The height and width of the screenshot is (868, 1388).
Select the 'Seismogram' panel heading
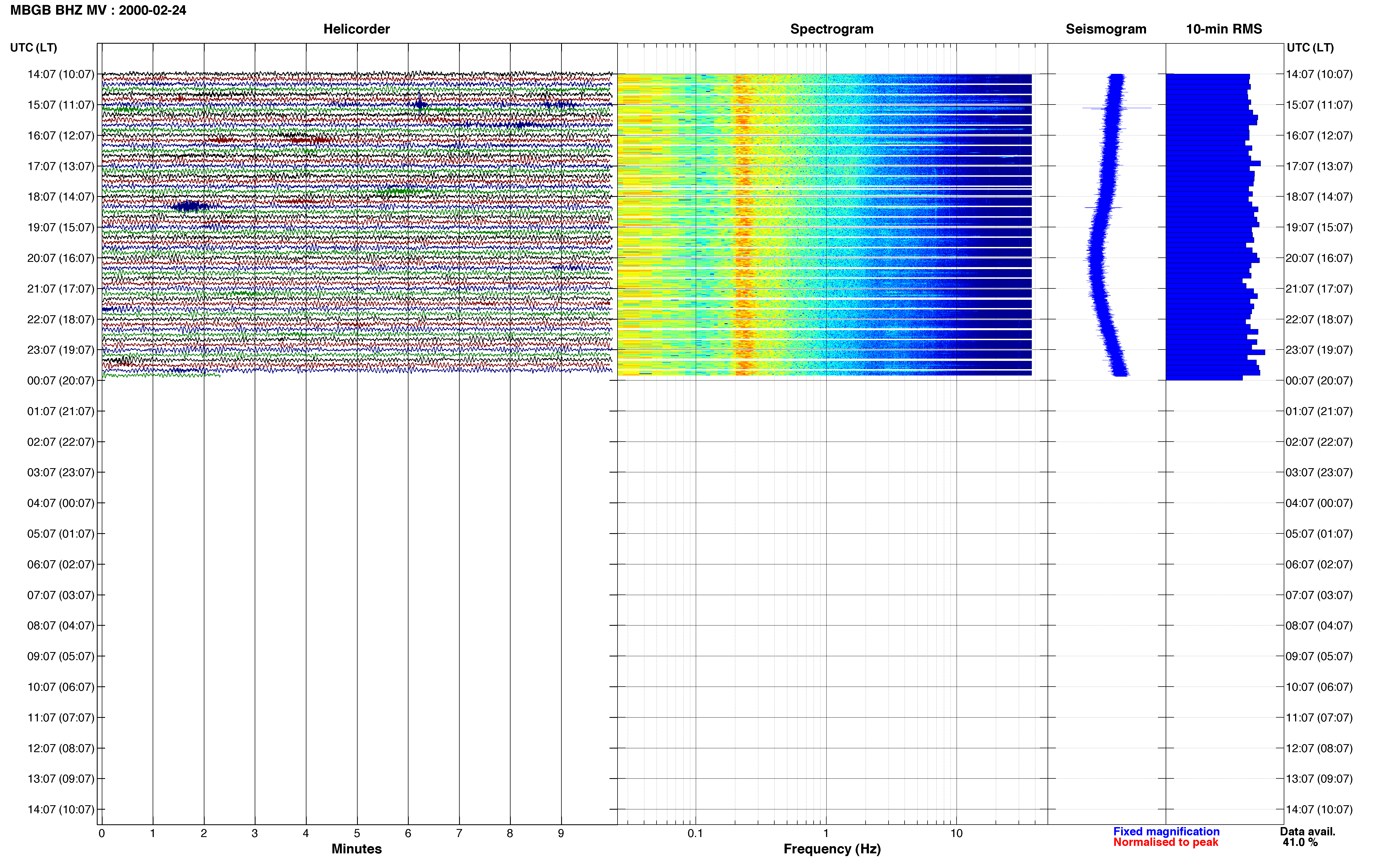pos(1106,29)
